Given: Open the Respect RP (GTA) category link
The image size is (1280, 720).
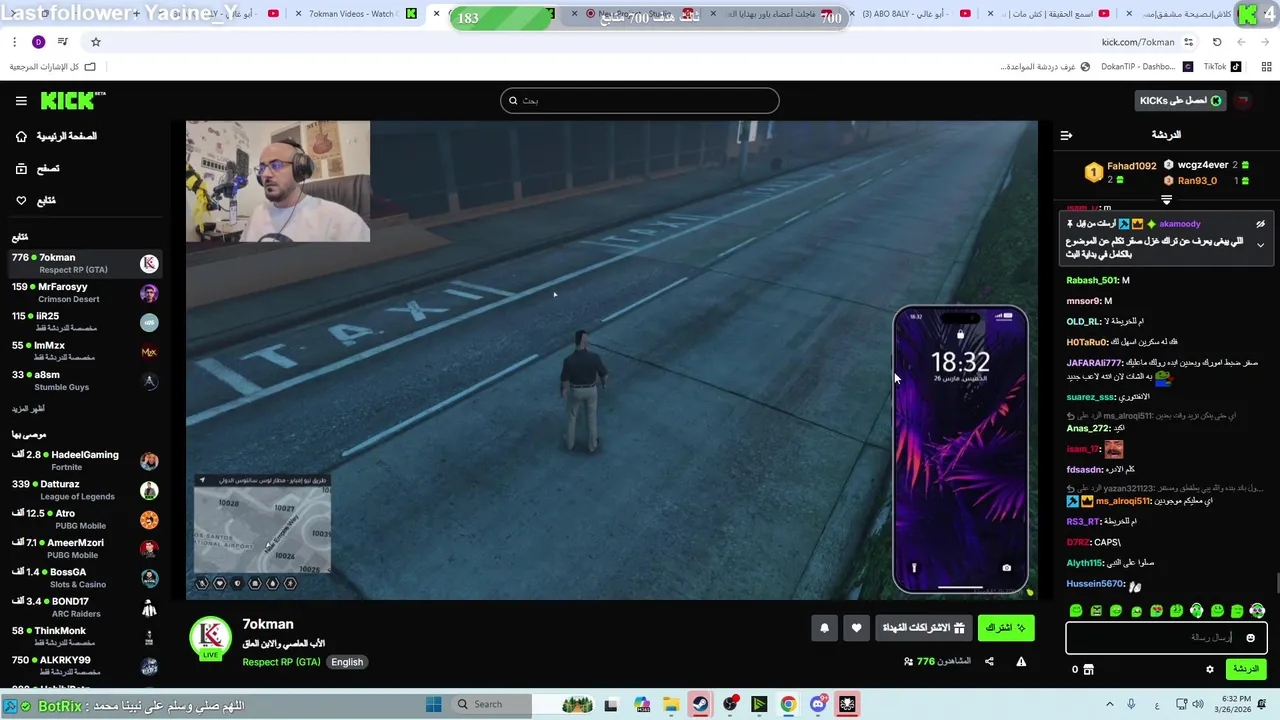Looking at the screenshot, I should (283, 662).
